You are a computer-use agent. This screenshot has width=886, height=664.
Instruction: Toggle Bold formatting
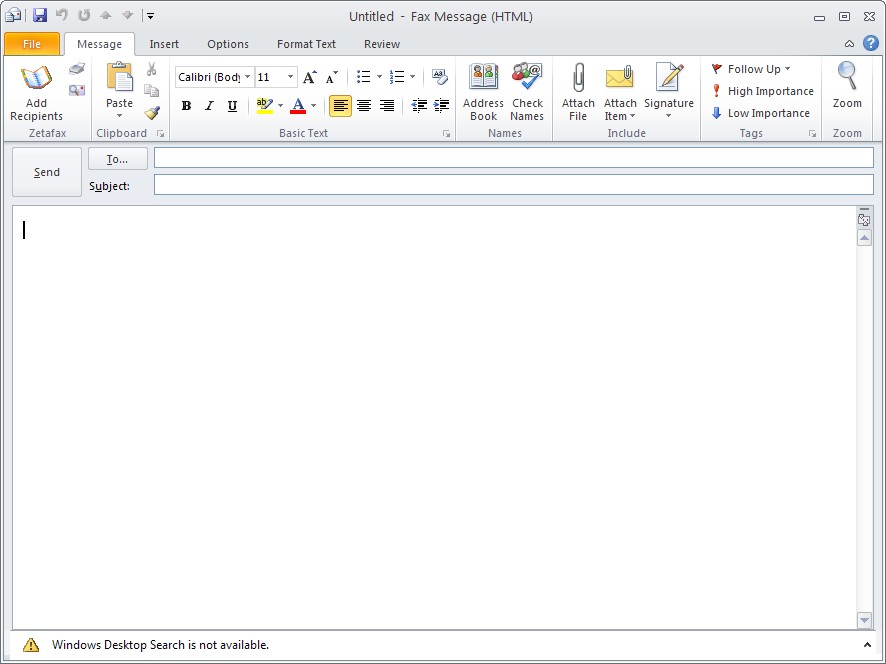(x=186, y=106)
